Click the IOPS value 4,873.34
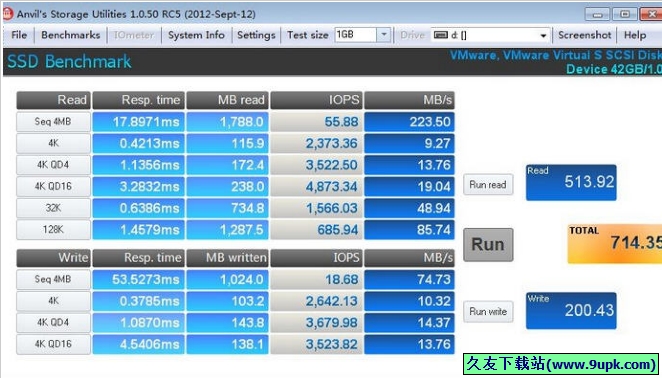Viewport: 662px width, 378px height. coord(316,186)
